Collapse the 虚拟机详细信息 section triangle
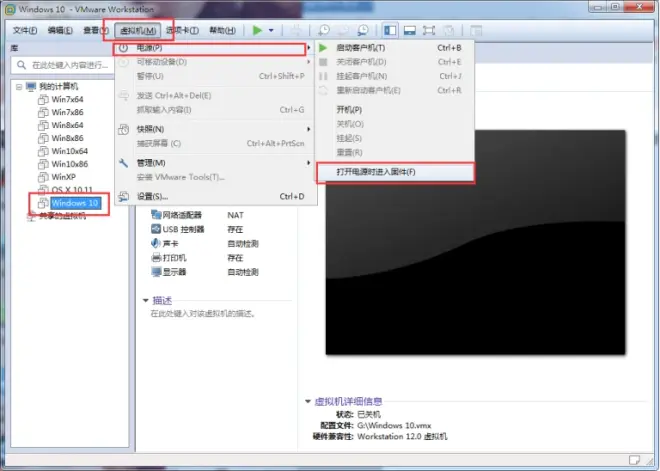This screenshot has height=471, width=660. [308, 402]
